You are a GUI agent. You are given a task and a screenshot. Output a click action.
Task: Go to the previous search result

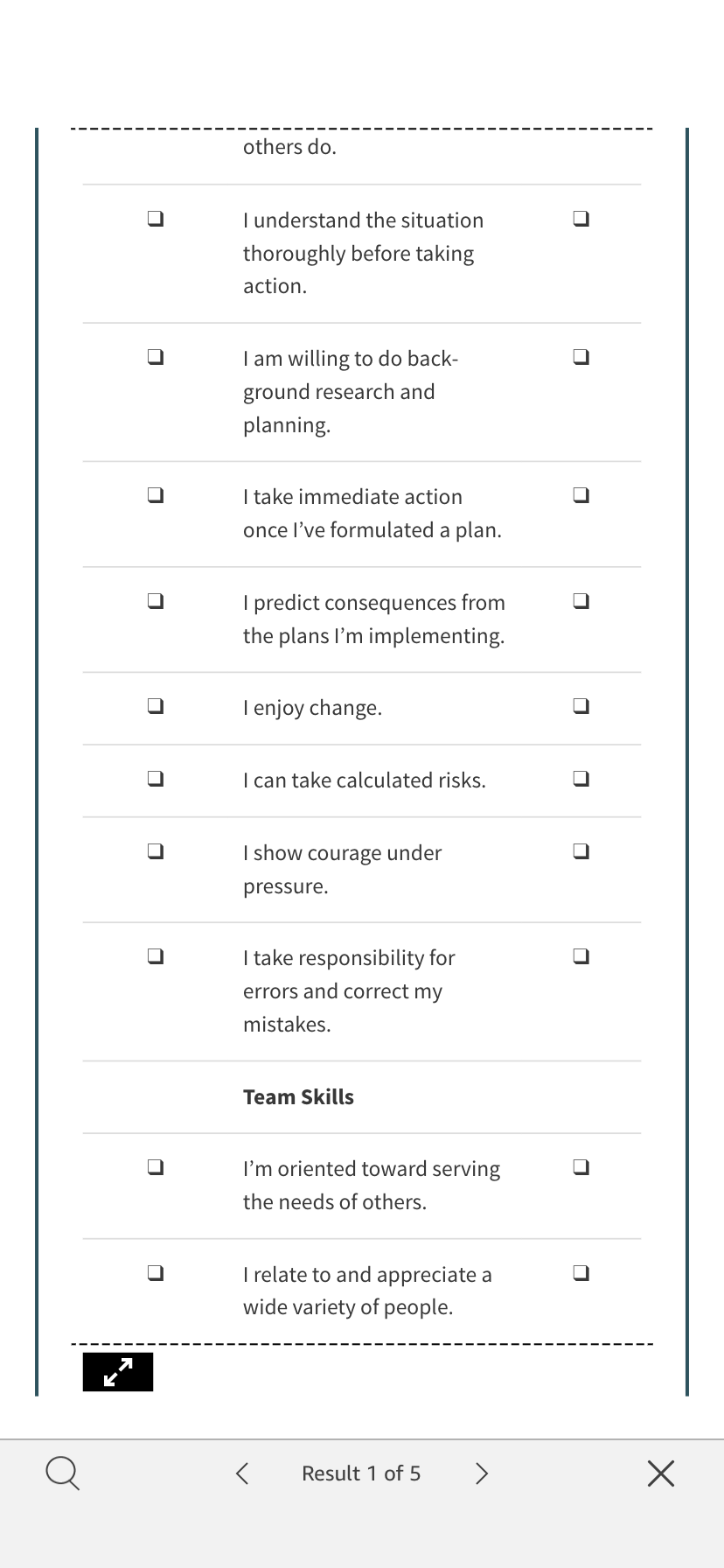click(242, 1473)
